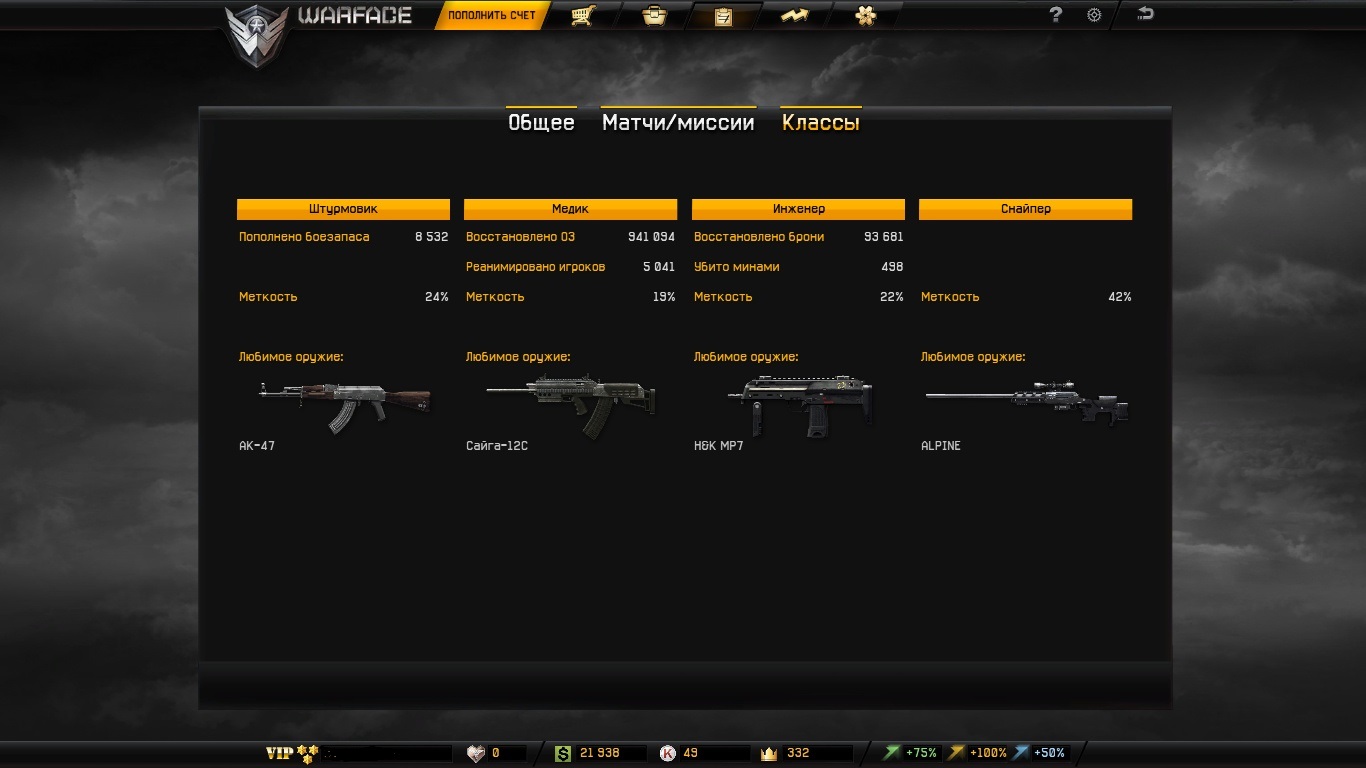Click the blue +50% booster arrow

click(1021, 752)
